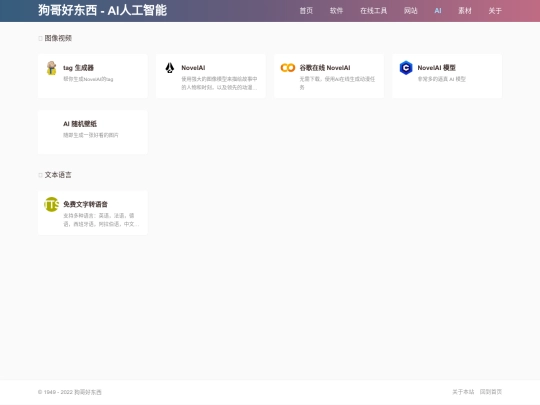Image resolution: width=540 pixels, height=405 pixels.
Task: Open the tag 生成器 card title
Action: click(78, 68)
